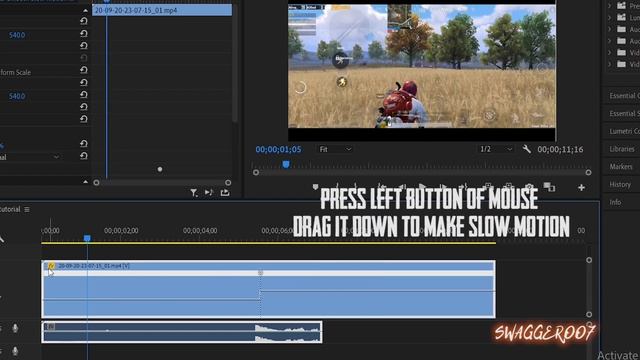Viewport: 640px width, 360px height.
Task: Collapse the Effect Controls timeline using top arrow
Action: pos(85,10)
